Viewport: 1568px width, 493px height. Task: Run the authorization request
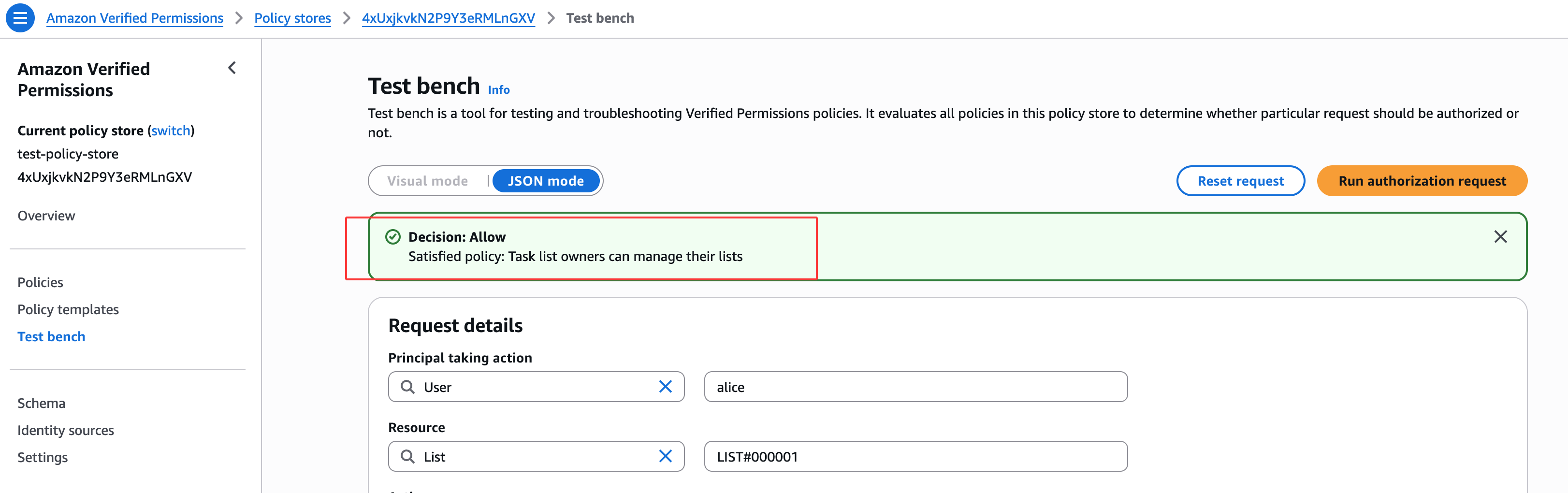(1422, 181)
